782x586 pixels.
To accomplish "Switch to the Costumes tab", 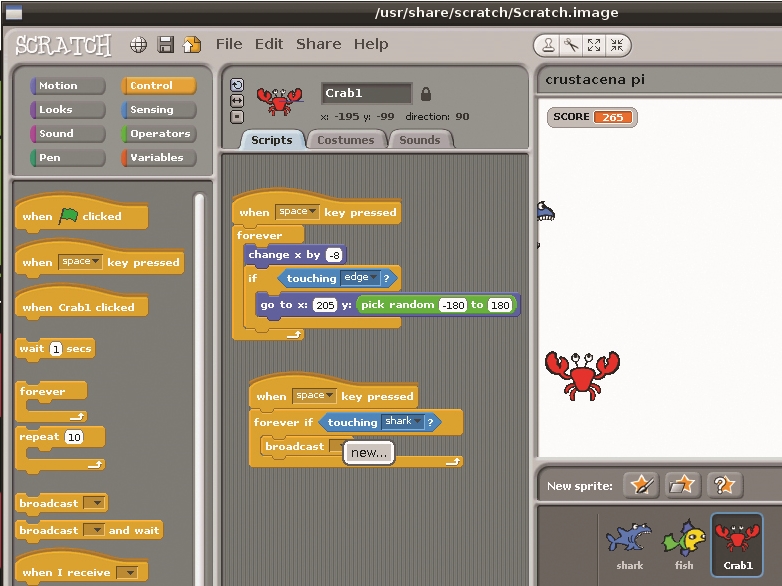I will tap(346, 140).
